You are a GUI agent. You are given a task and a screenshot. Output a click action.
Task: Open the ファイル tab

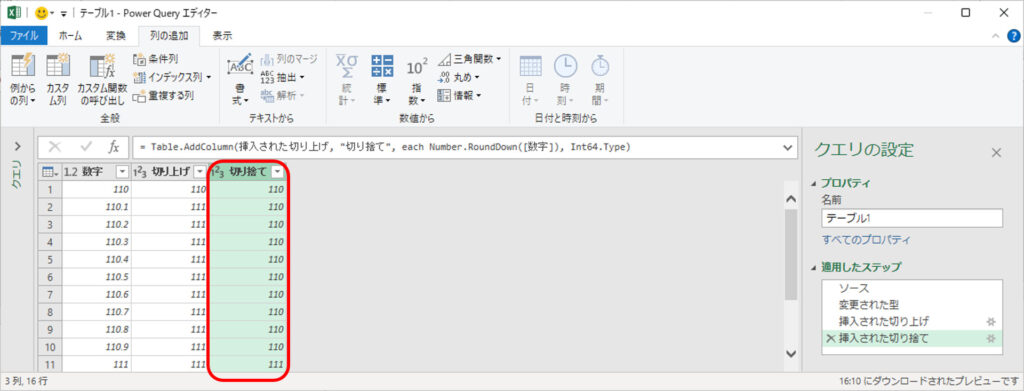24,36
